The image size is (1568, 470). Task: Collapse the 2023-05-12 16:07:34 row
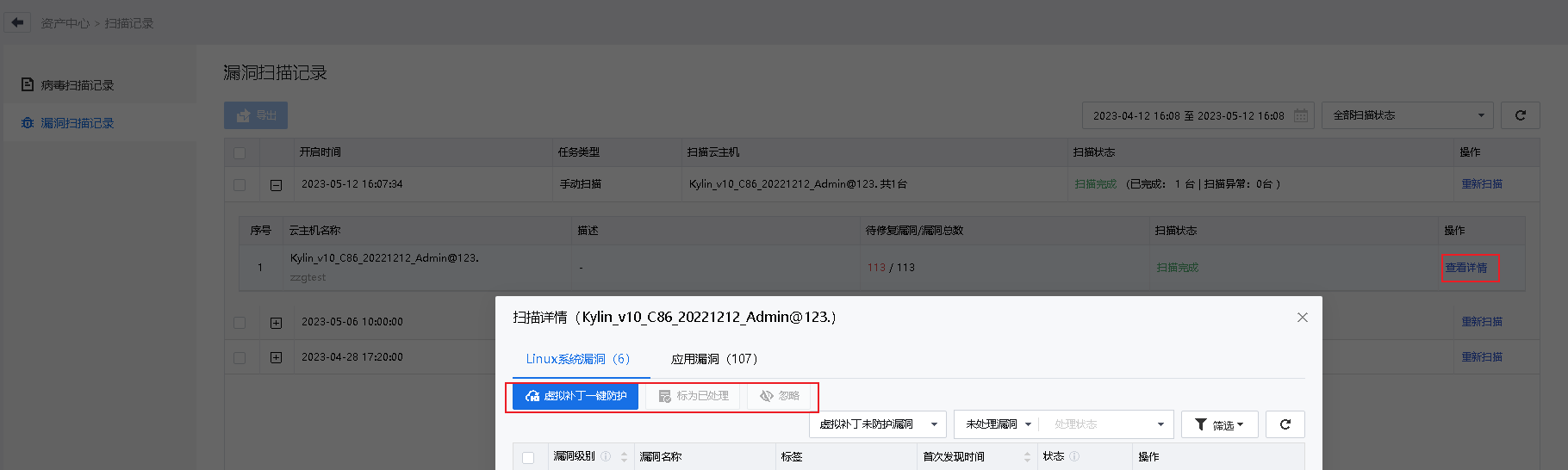(276, 184)
